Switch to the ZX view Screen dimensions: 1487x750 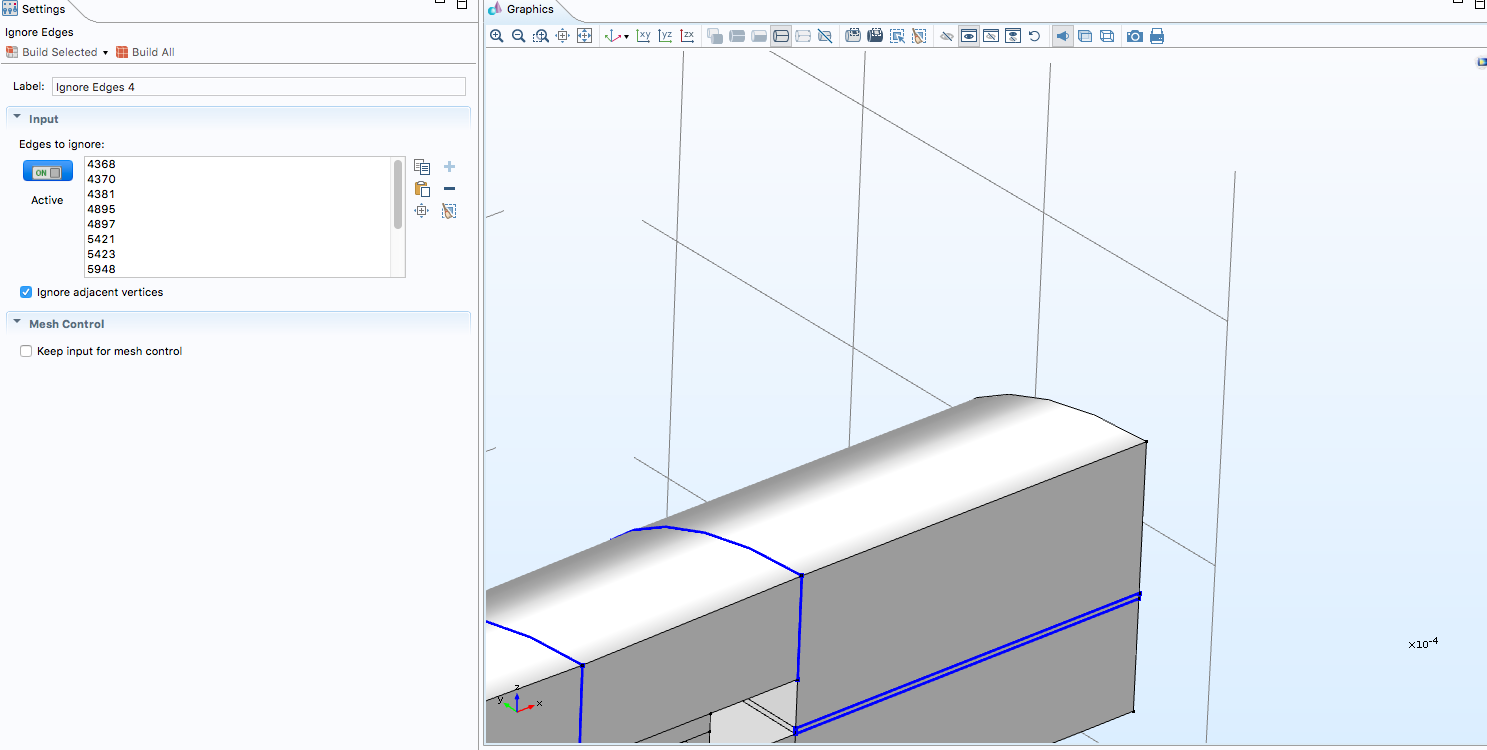(687, 36)
